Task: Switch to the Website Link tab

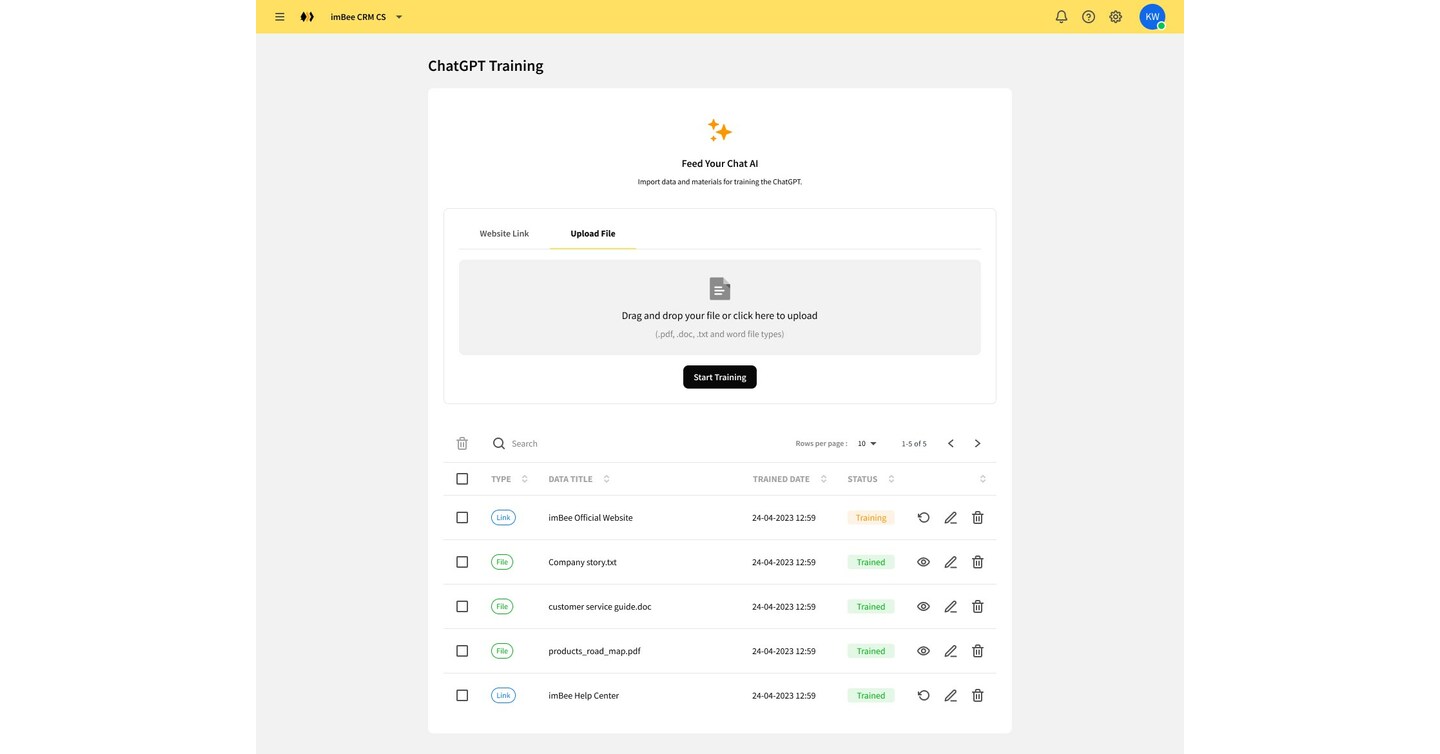Action: click(x=504, y=233)
